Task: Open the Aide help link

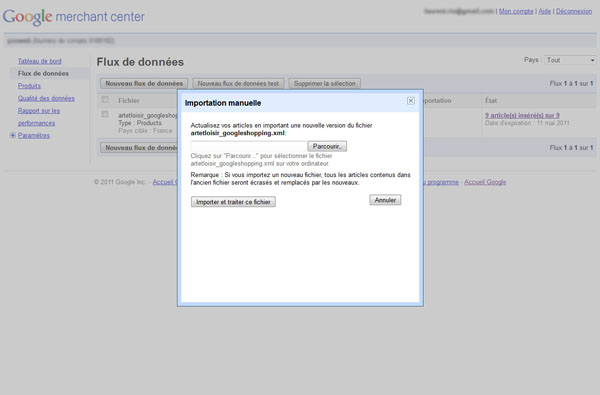Action: point(545,11)
